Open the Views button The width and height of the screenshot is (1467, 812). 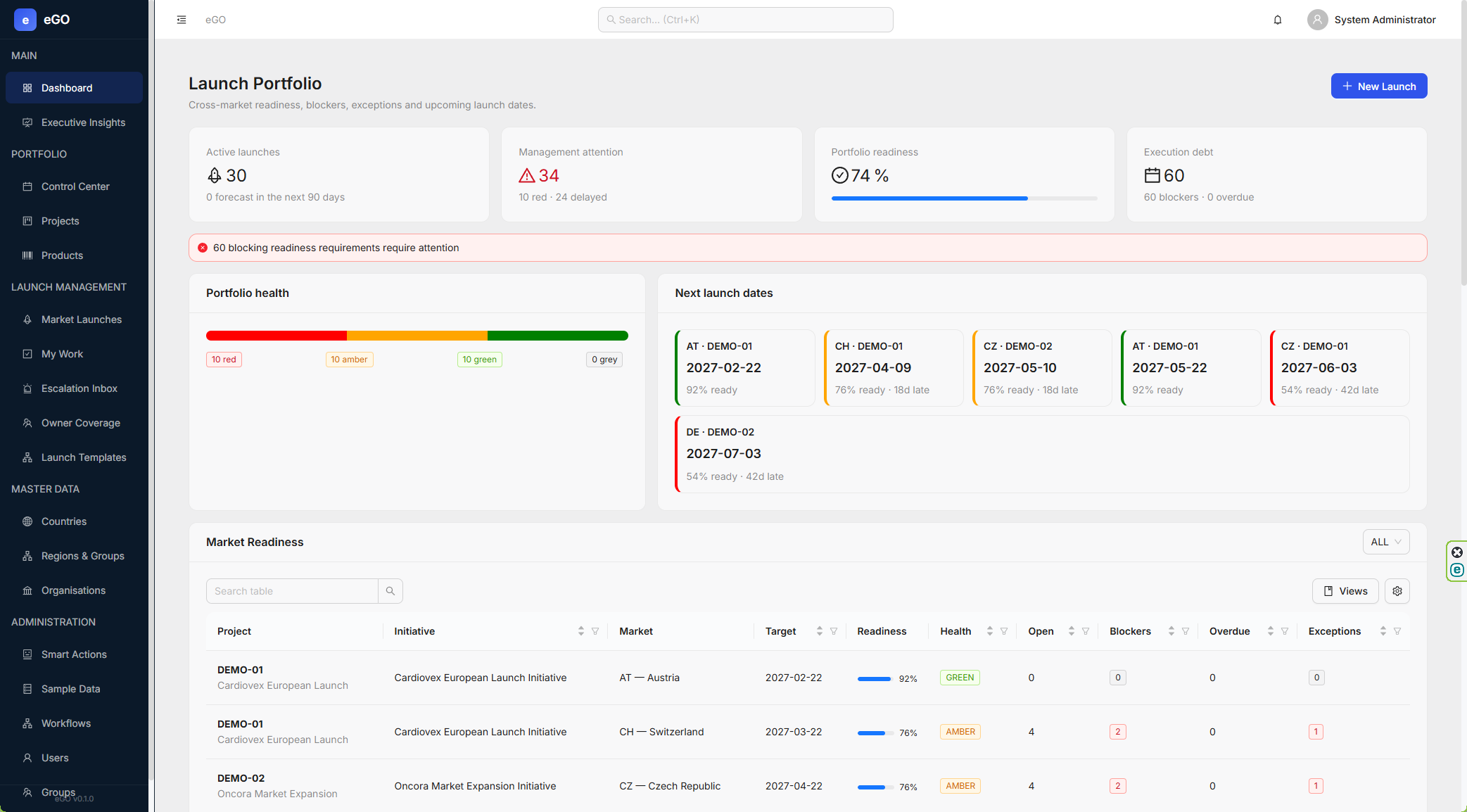click(1345, 591)
